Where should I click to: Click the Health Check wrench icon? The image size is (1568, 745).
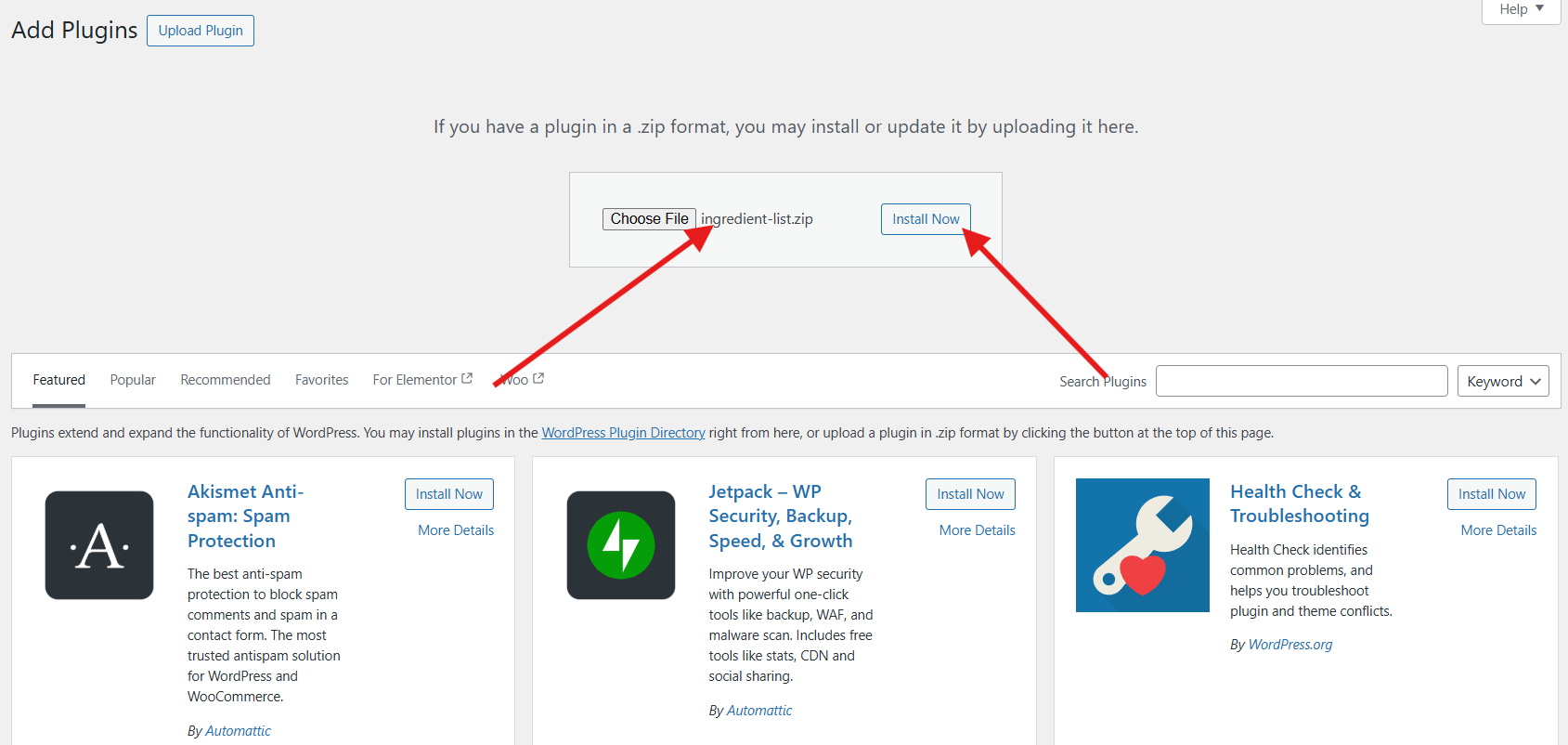click(x=1143, y=545)
